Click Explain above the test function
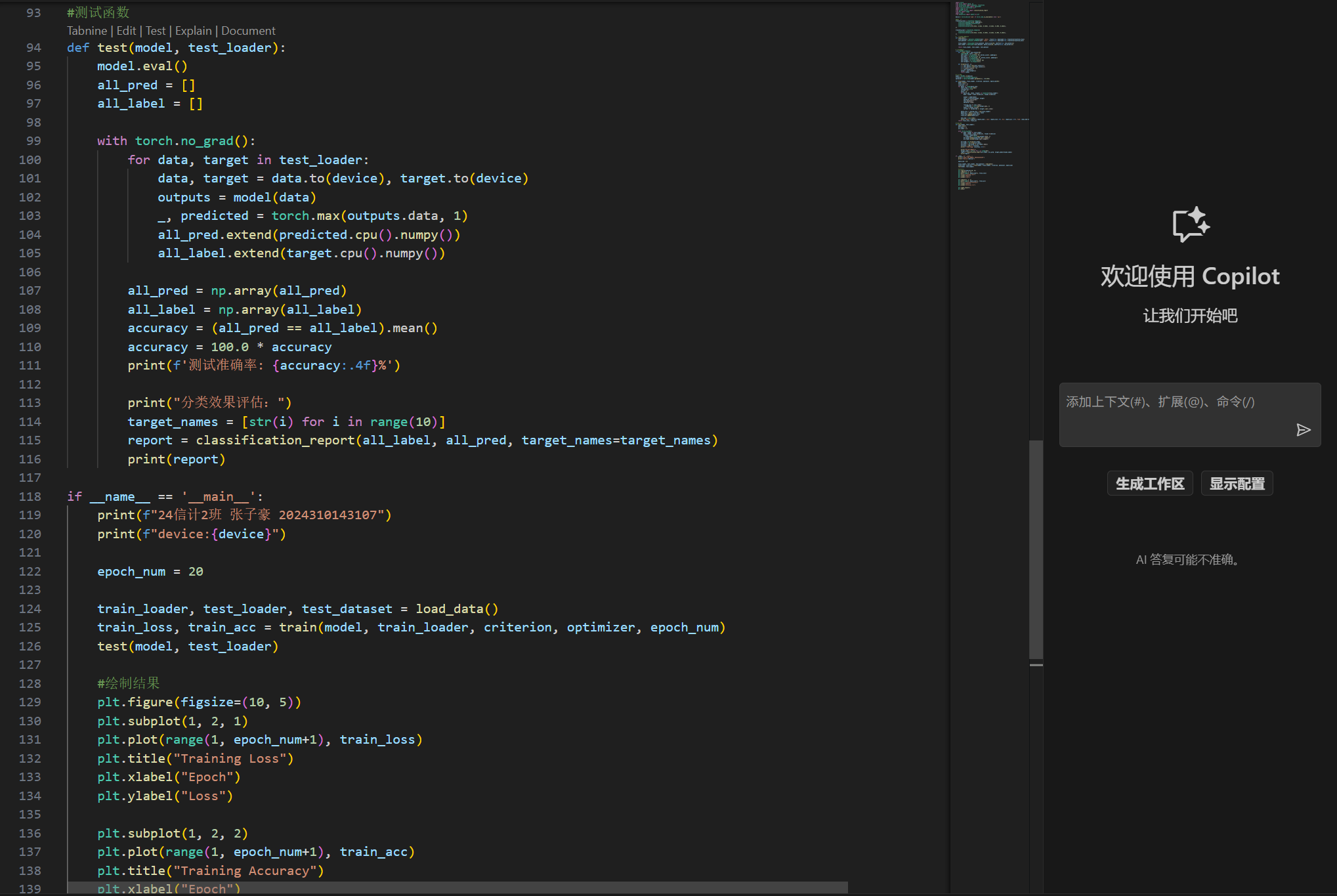Screen dimensions: 1337x896 click(193, 31)
